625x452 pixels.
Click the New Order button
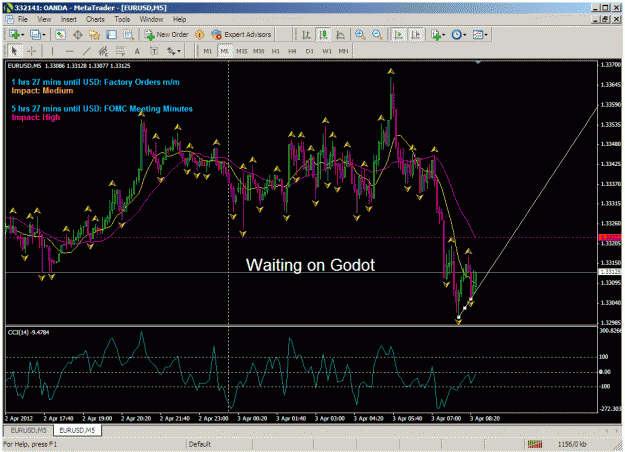167,35
